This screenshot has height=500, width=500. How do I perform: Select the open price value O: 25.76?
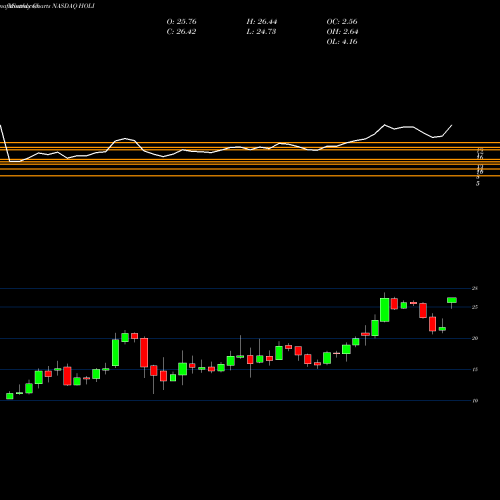[181, 22]
